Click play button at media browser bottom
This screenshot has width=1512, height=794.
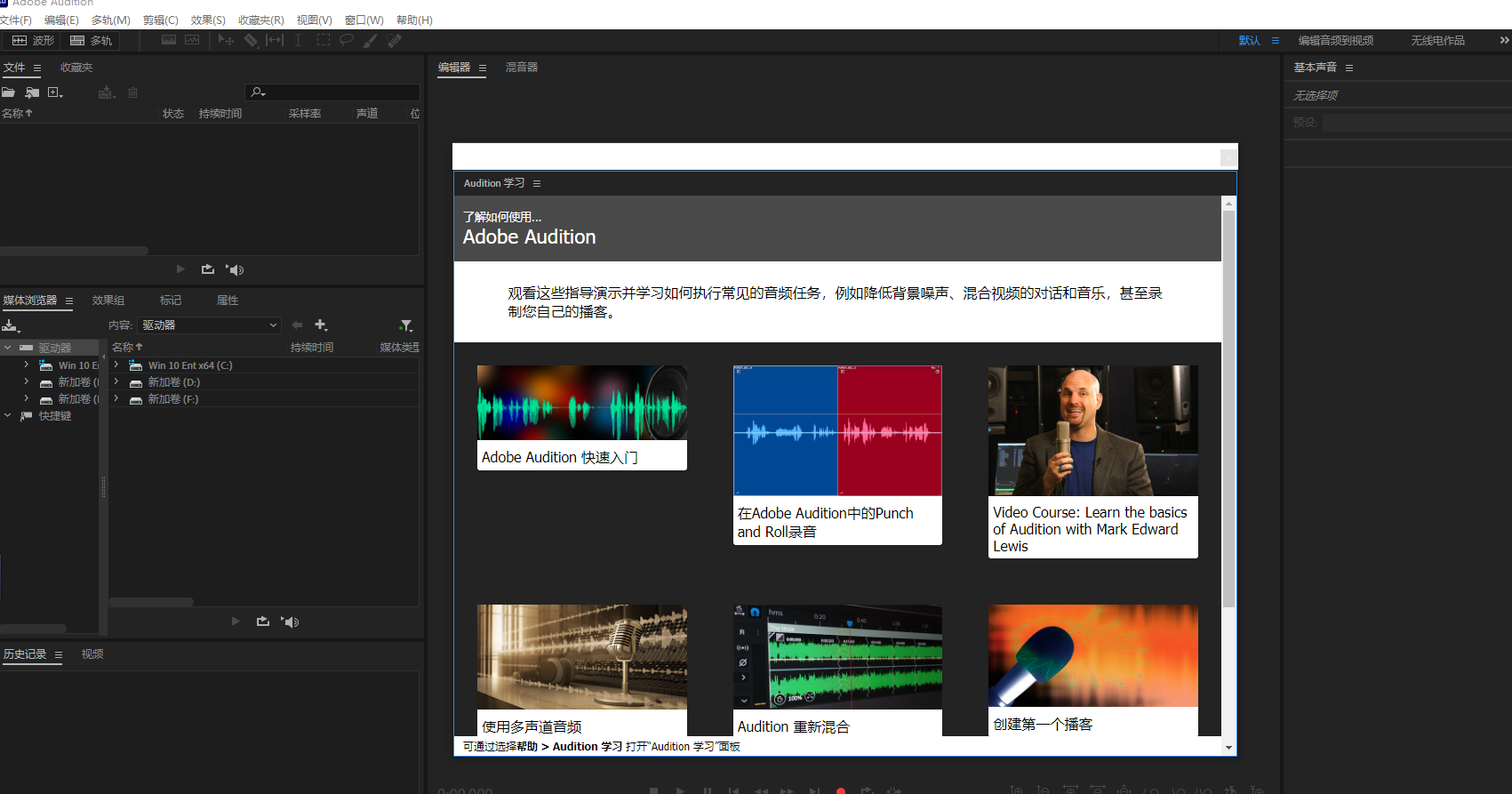[x=236, y=622]
